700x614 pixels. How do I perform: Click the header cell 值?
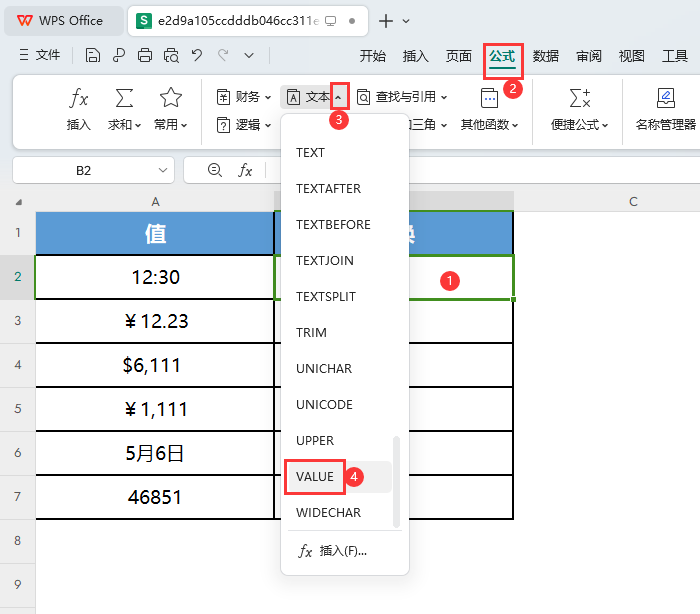tap(155, 234)
